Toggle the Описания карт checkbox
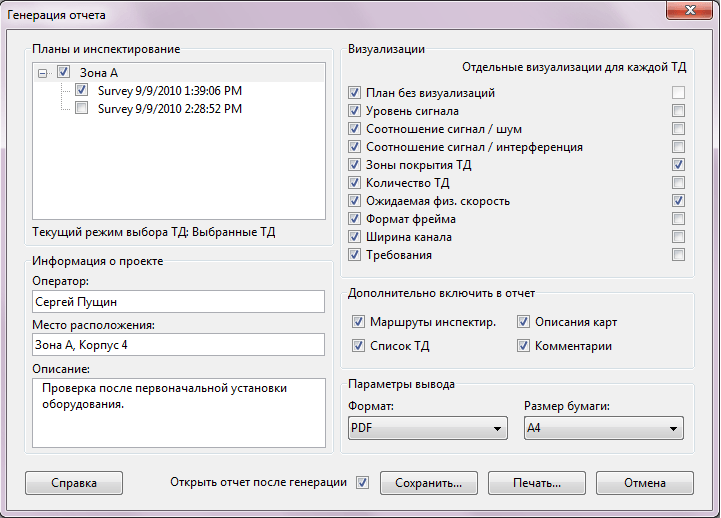This screenshot has width=721, height=518. (524, 322)
